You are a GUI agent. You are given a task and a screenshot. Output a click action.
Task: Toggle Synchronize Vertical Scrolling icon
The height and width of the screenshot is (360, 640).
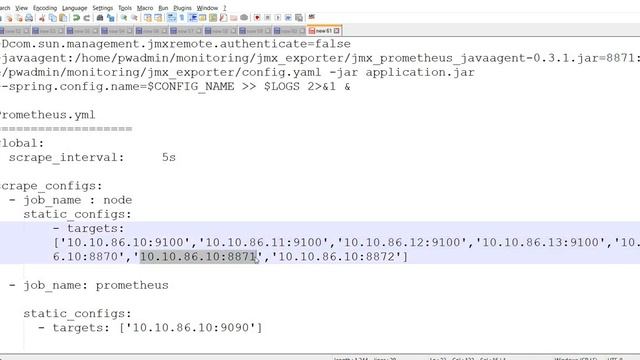147,18
